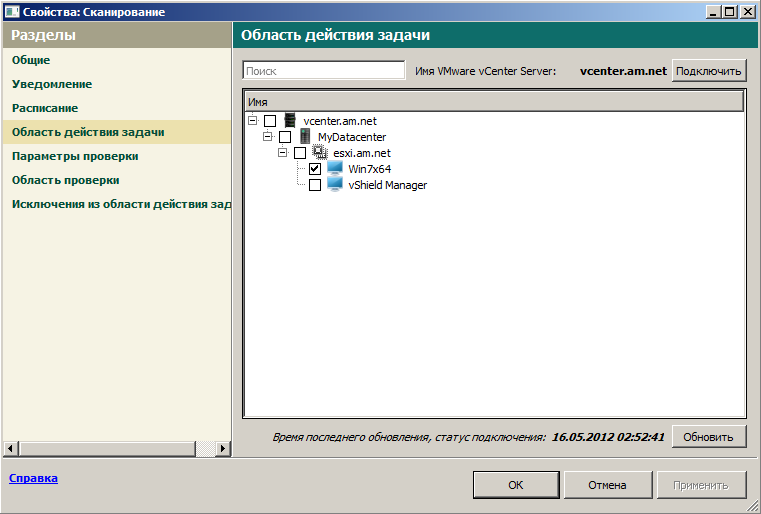Click the vShield Manager monitor icon

(335, 184)
